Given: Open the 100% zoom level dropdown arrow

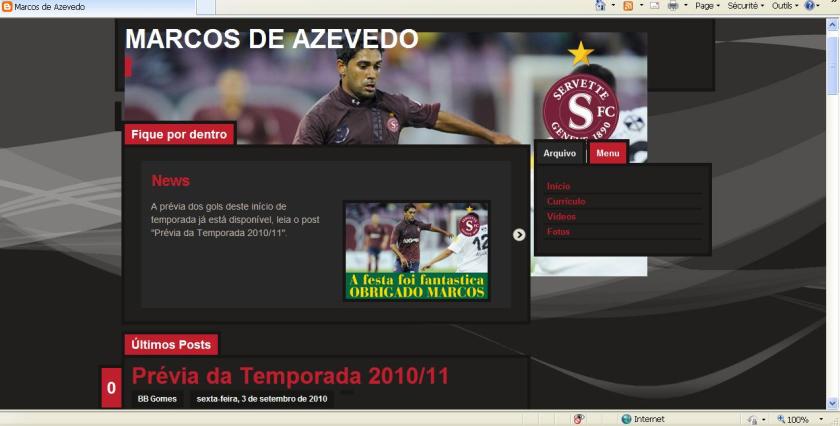Looking at the screenshot, I should tap(819, 420).
